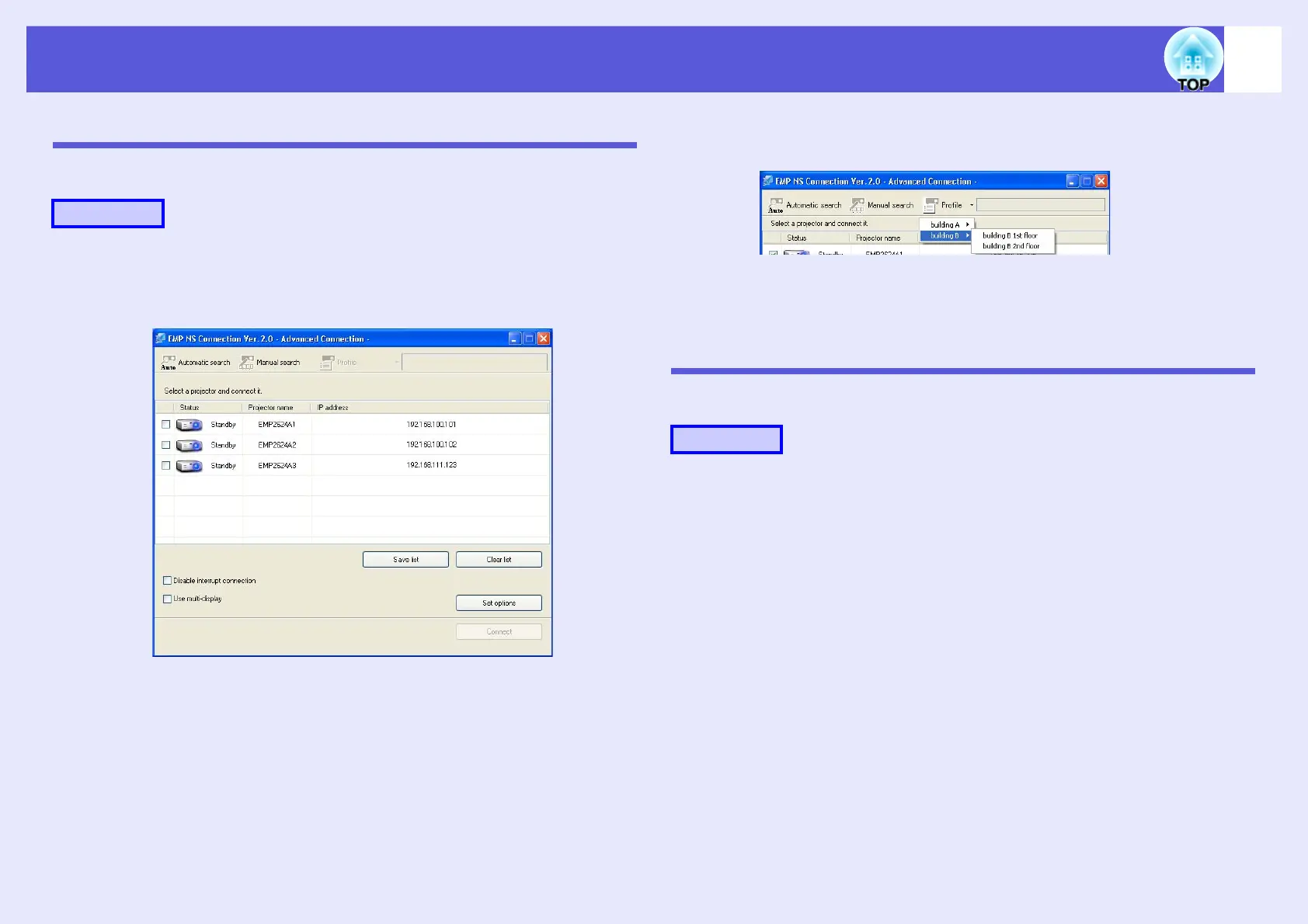
Task: Click Standby status of EMP2624A3 row
Action: [223, 466]
